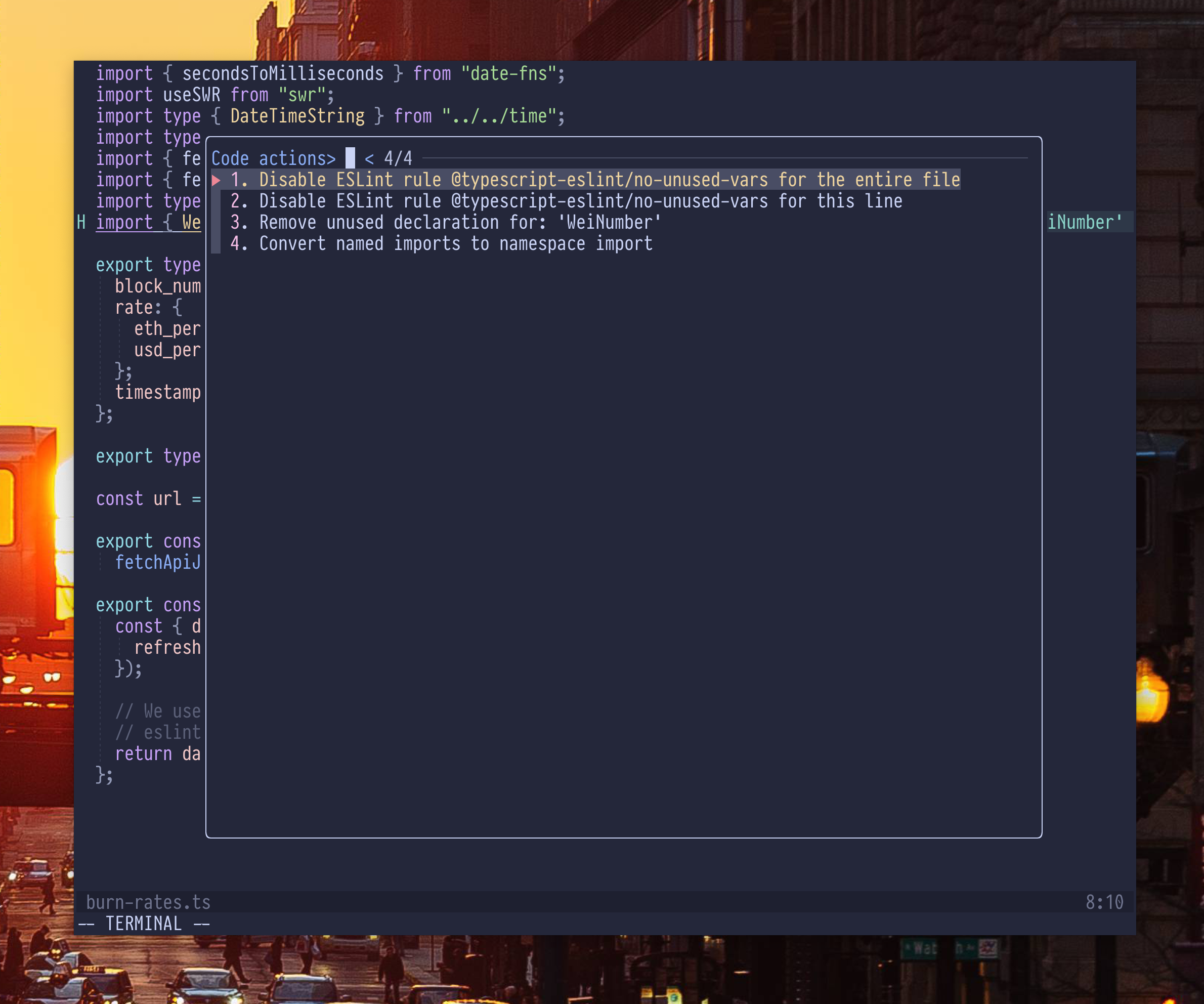
Task: Click the useSWR import name
Action: coord(192,95)
